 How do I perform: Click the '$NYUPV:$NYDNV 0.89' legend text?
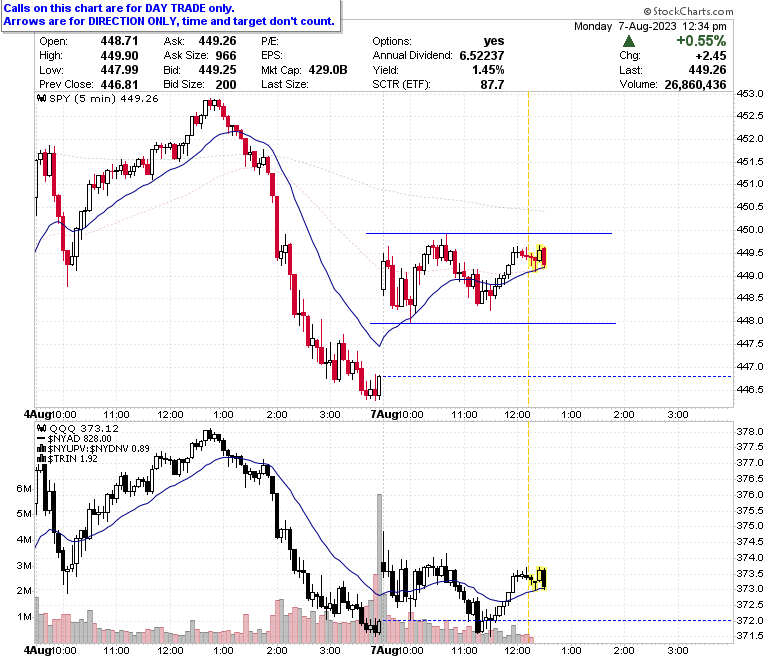[98, 449]
